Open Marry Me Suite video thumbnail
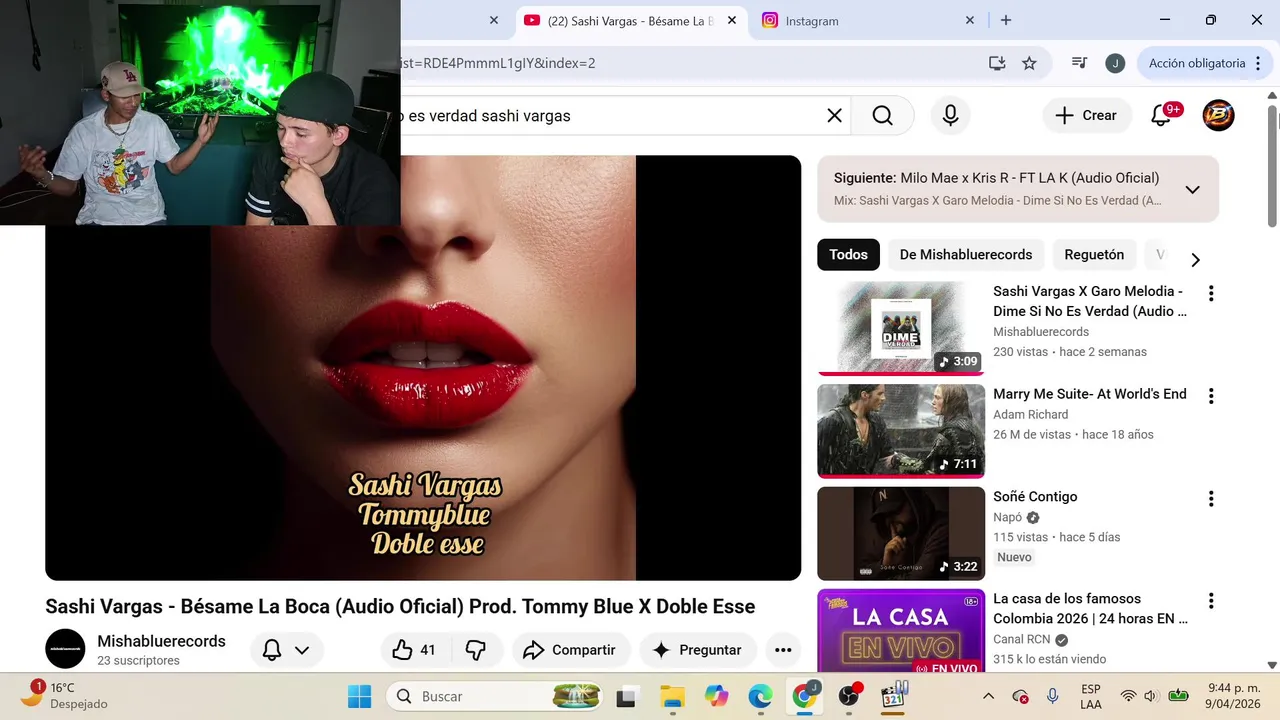The width and height of the screenshot is (1280, 720). 901,431
